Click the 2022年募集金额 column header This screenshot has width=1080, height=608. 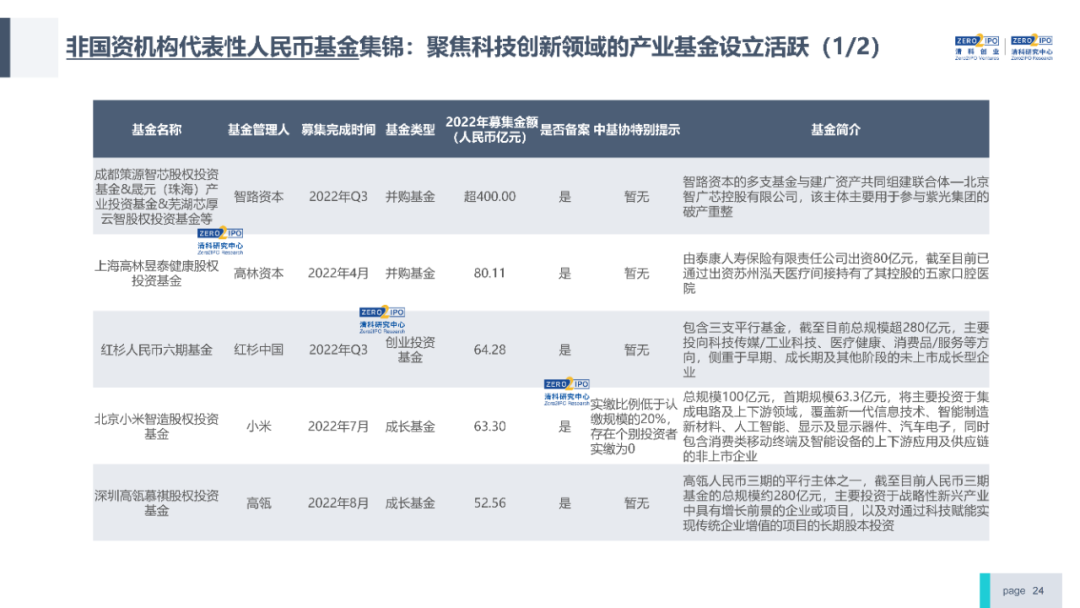[x=491, y=129]
